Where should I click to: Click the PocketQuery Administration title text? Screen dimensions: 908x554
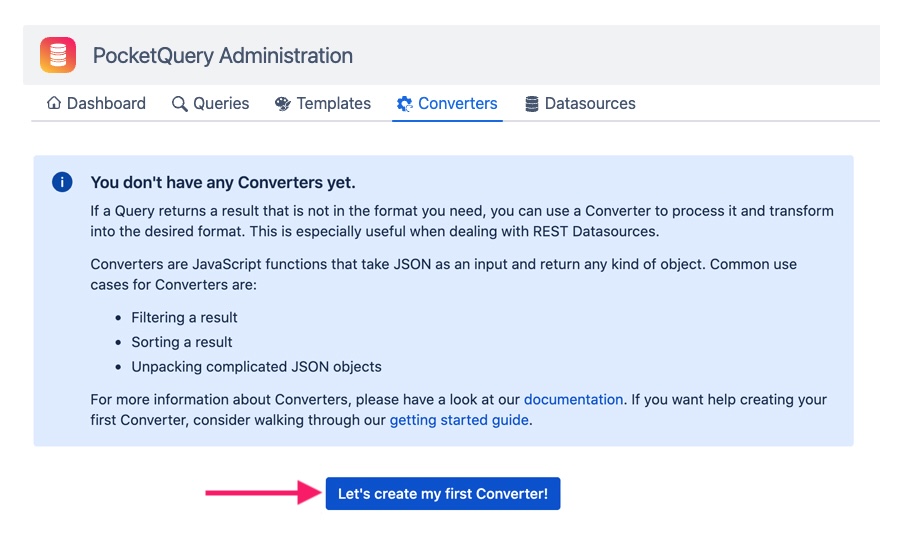222,56
